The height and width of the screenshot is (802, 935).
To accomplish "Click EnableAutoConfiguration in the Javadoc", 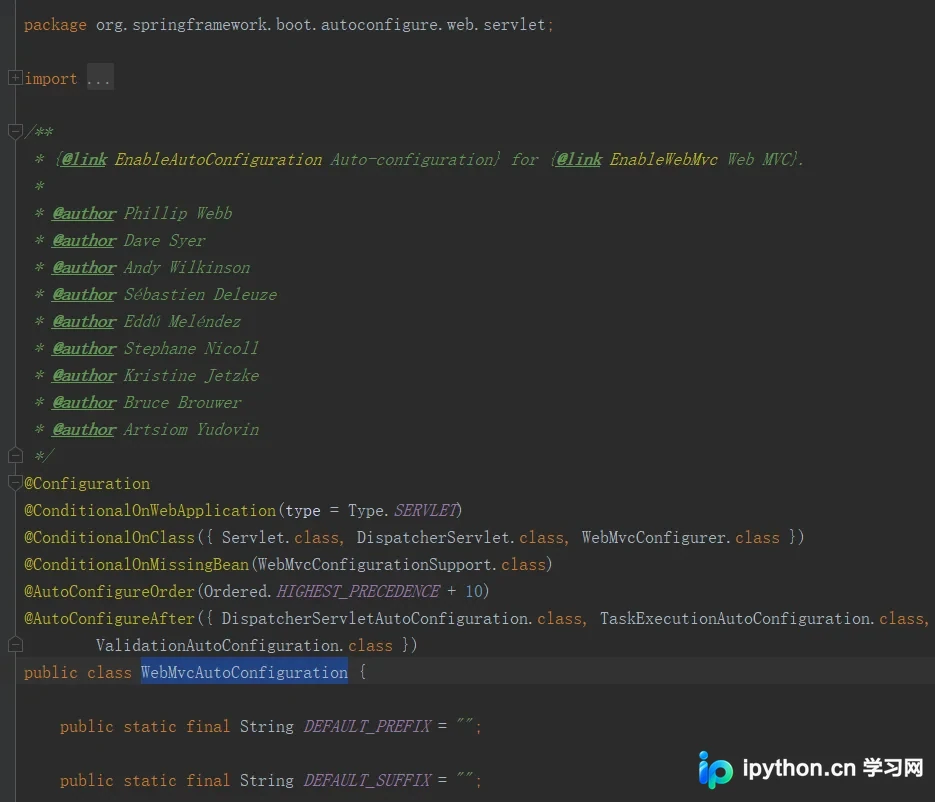I will point(218,159).
